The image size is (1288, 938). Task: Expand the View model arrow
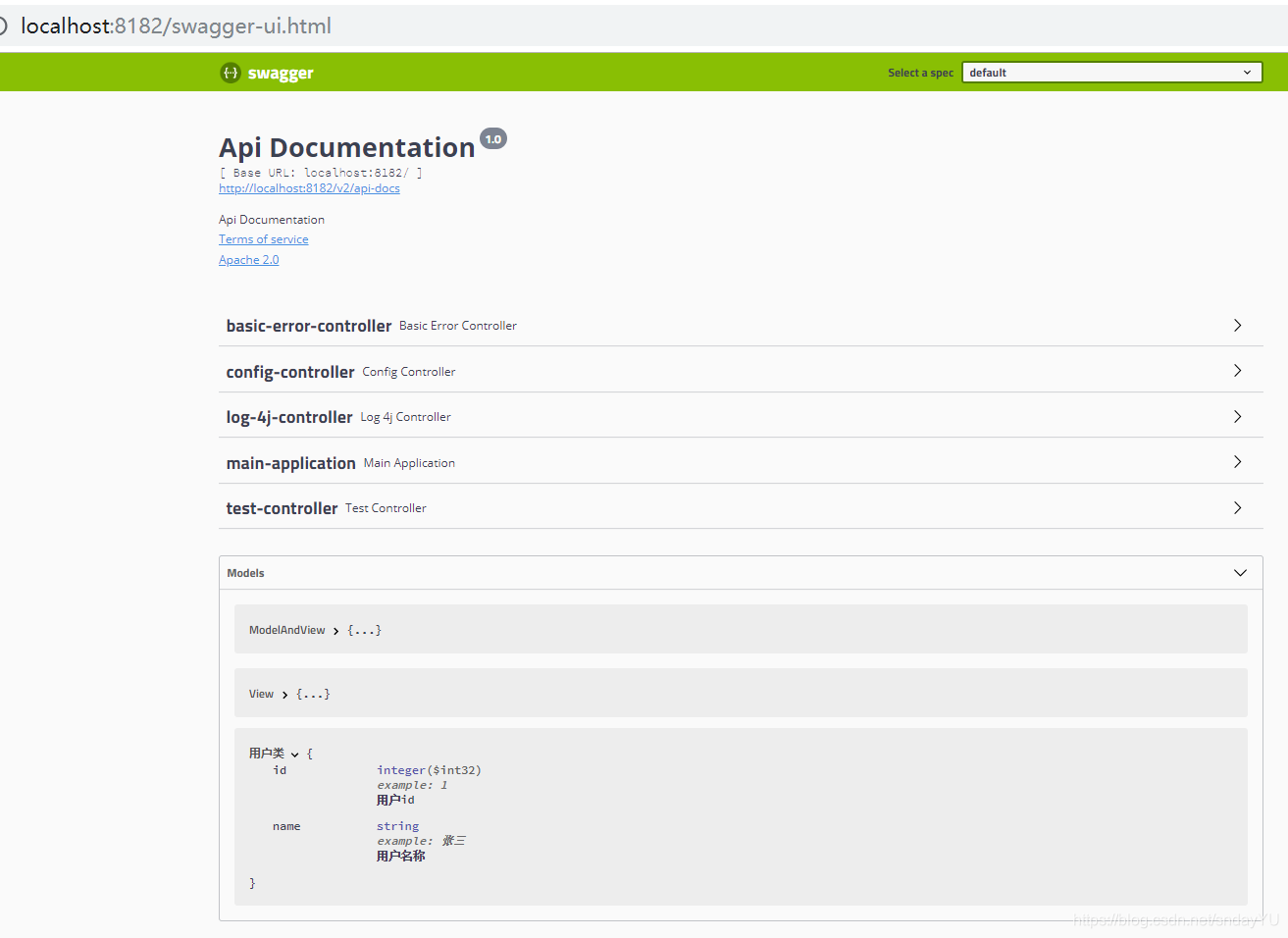tap(284, 695)
